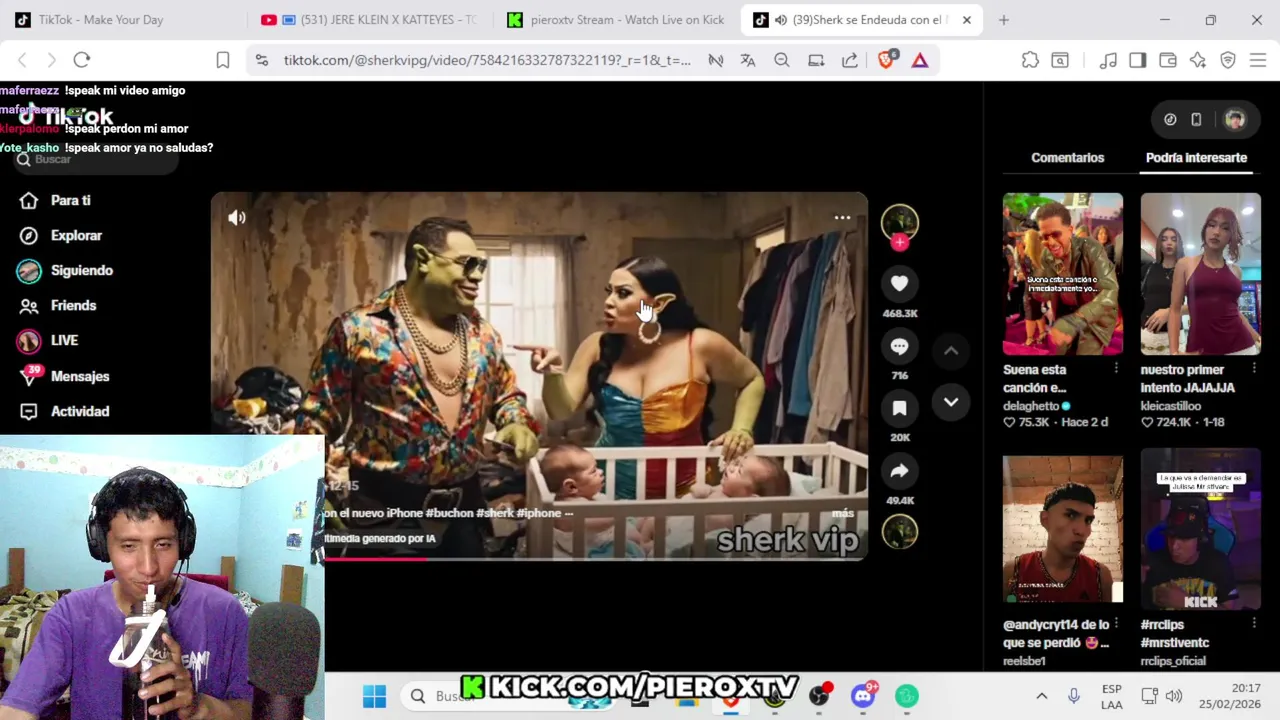This screenshot has width=1280, height=720.
Task: Open TikTok header phone app icon
Action: click(x=1196, y=119)
